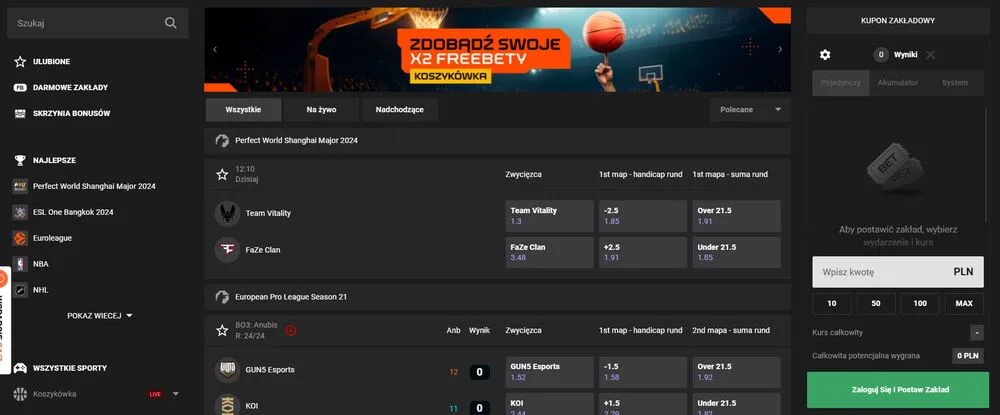Click the FaZe Clan team name
1000x415 pixels.
tap(263, 250)
